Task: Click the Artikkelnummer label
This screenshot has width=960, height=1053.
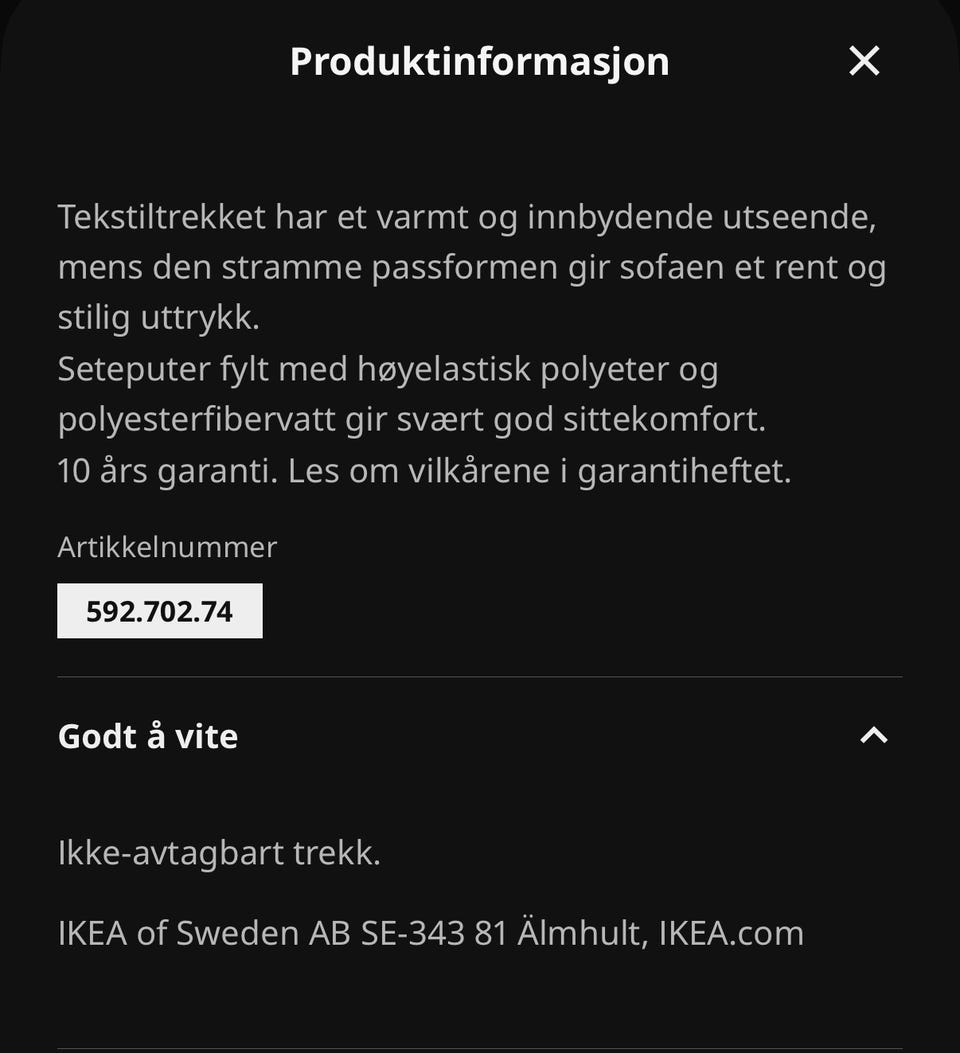Action: [167, 547]
